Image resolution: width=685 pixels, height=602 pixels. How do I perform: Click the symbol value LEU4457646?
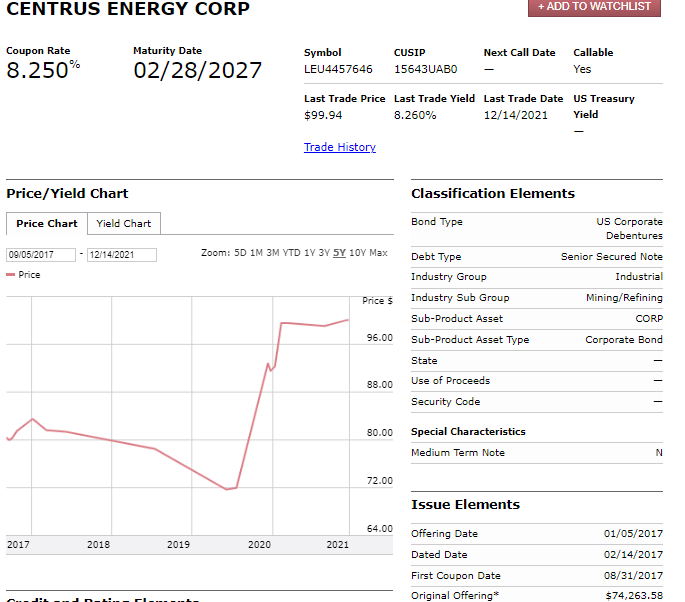(x=338, y=69)
